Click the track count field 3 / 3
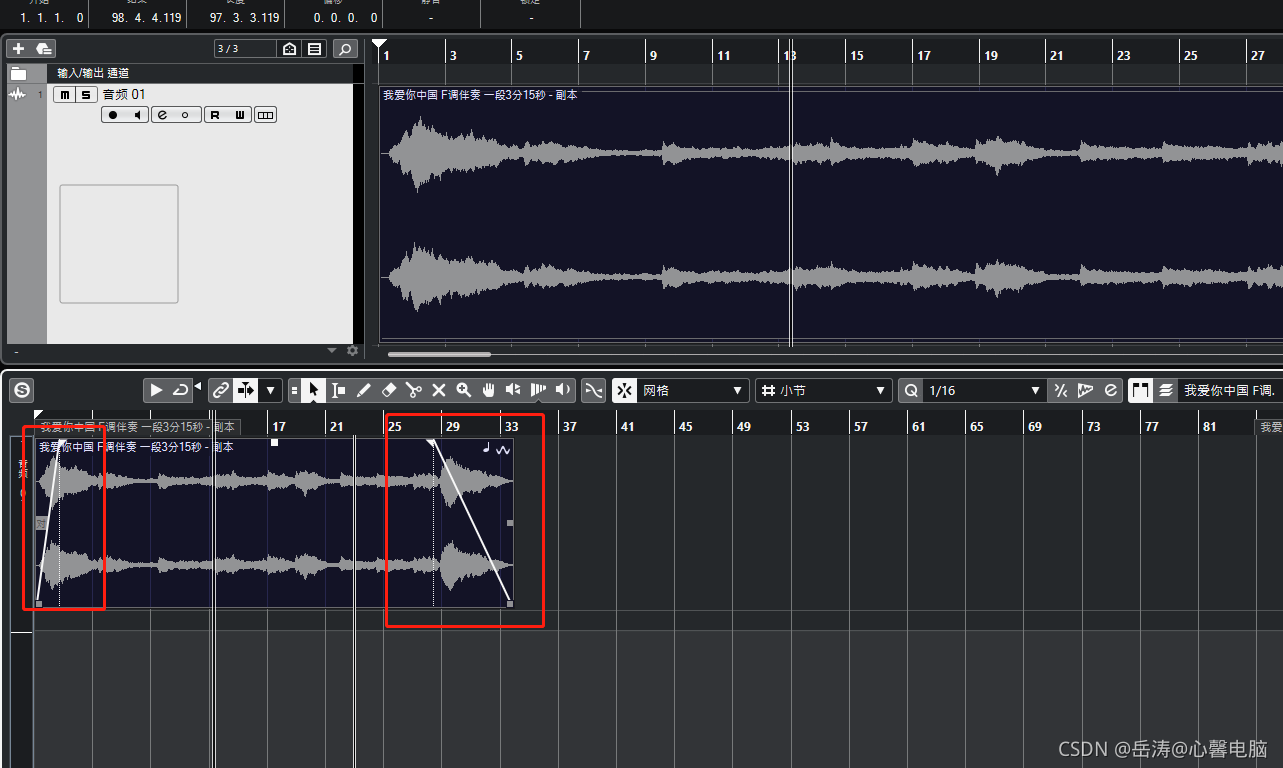Screen dimensions: 1283x768 click(x=245, y=48)
